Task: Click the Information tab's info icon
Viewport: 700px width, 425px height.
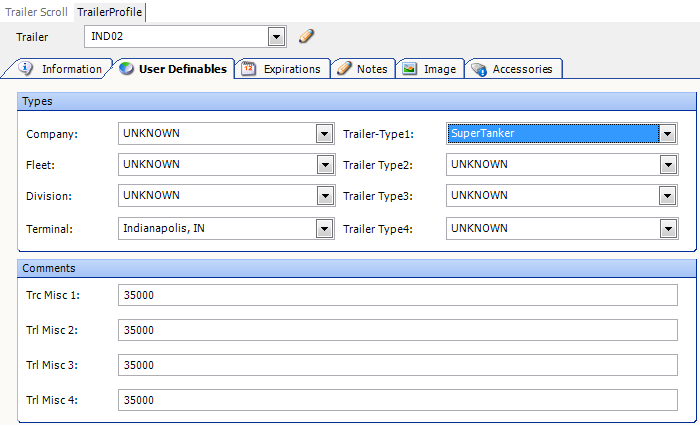Action: pyautogui.click(x=25, y=68)
